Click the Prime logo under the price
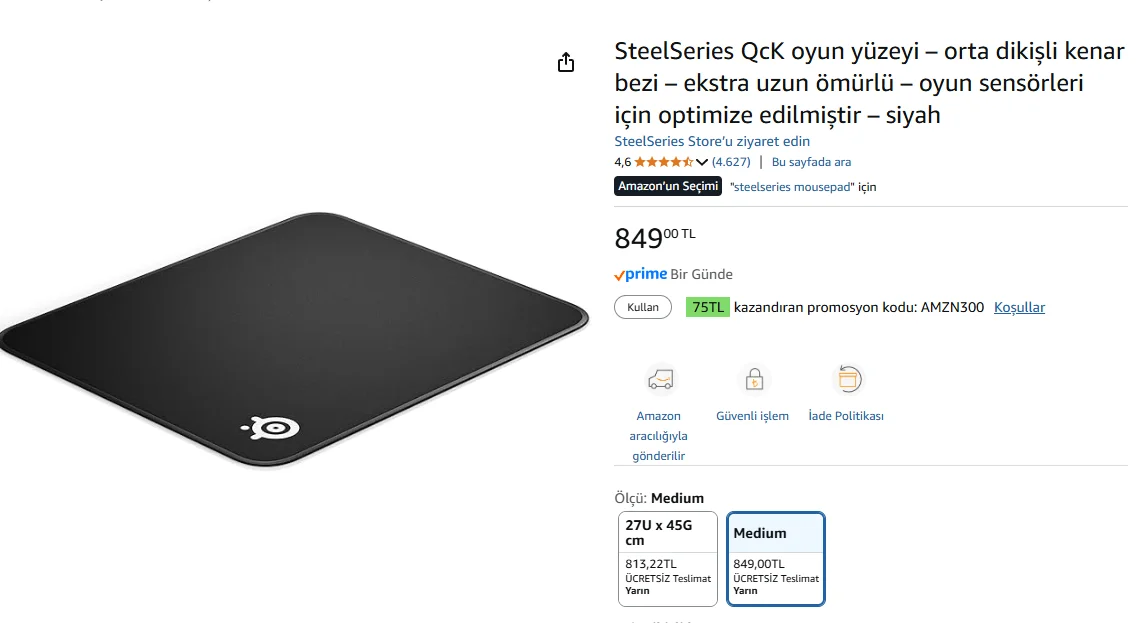1143x623 pixels. (x=640, y=274)
